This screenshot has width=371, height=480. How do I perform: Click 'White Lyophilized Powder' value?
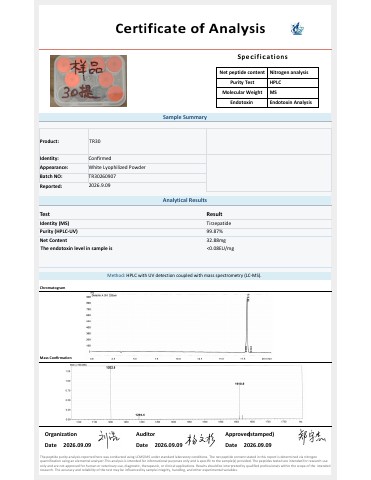click(x=117, y=167)
